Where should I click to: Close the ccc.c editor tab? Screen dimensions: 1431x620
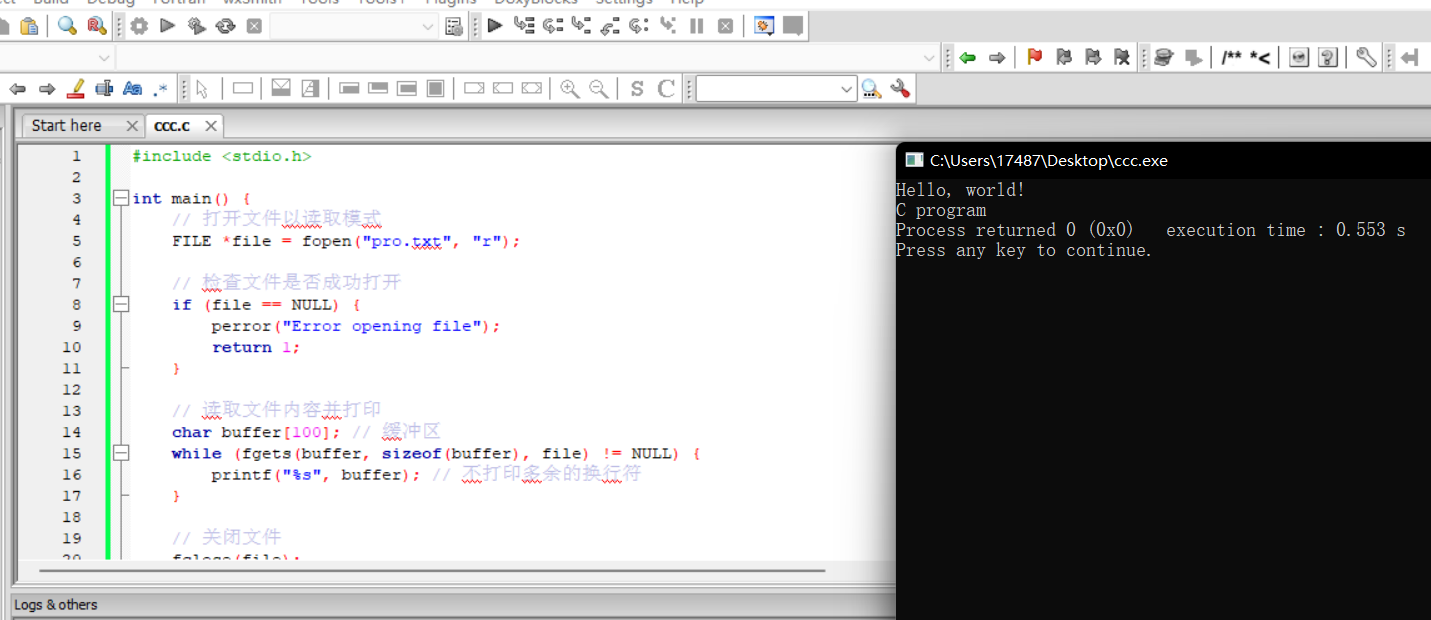(211, 126)
